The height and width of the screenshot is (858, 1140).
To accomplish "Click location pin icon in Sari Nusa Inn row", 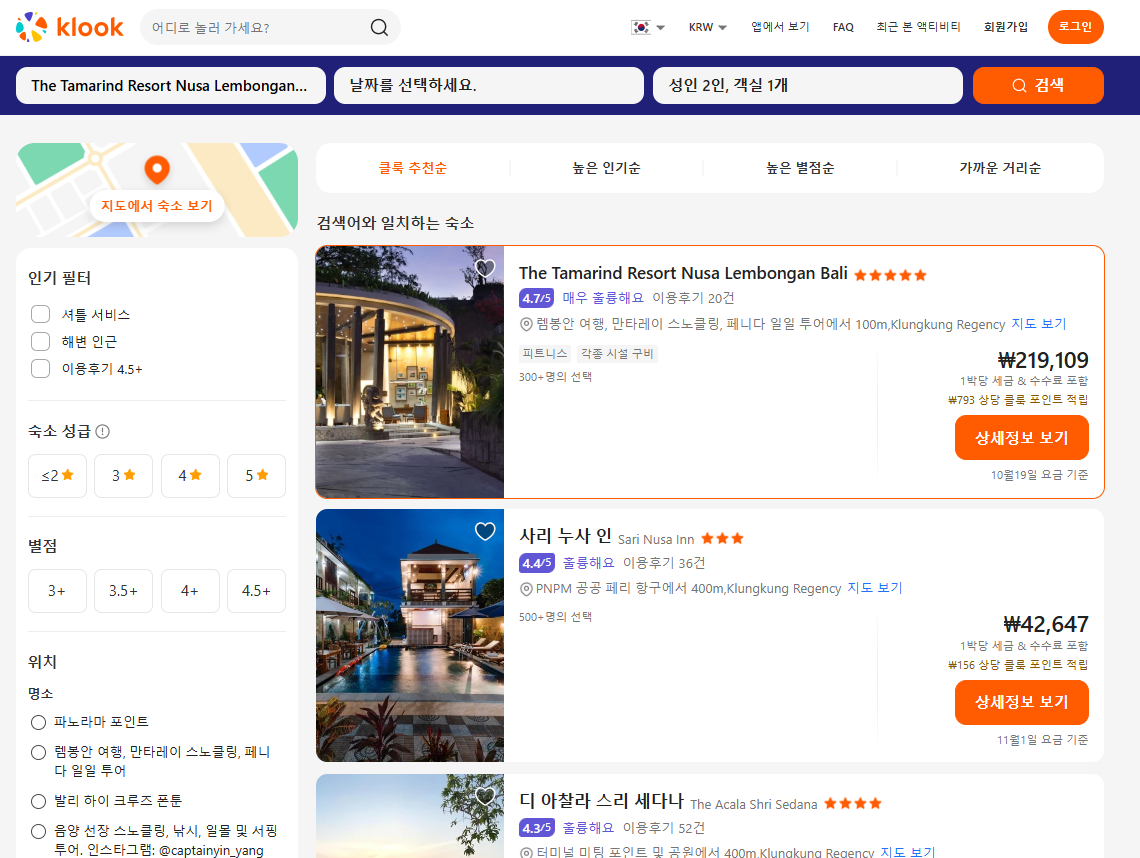I will (x=526, y=589).
